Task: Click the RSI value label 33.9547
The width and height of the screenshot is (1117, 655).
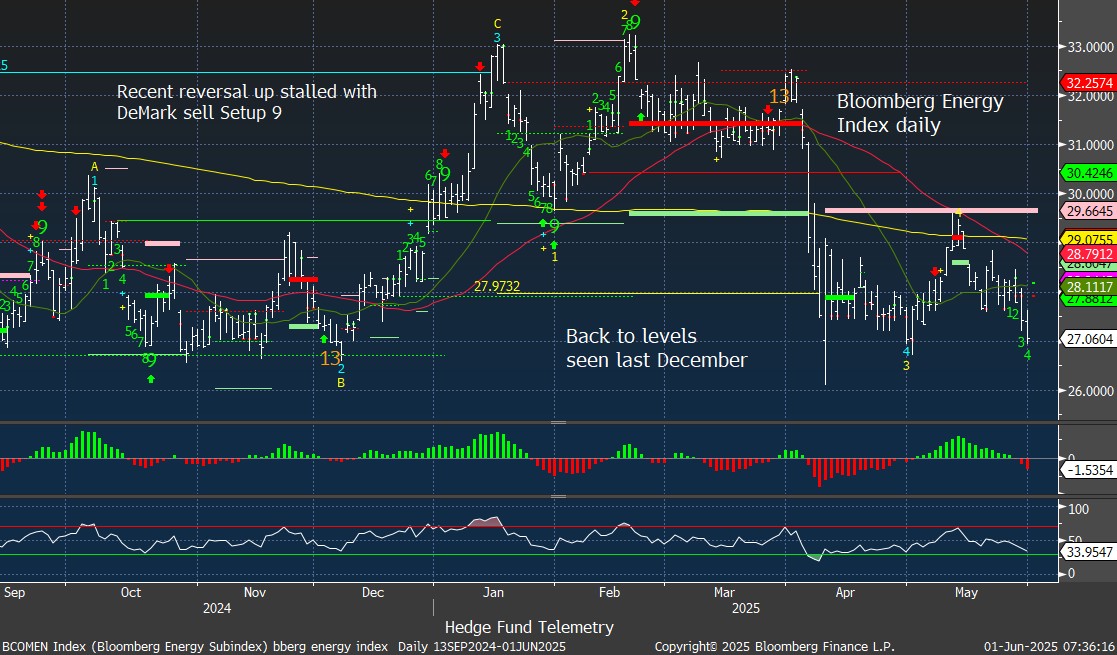Action: 1089,552
